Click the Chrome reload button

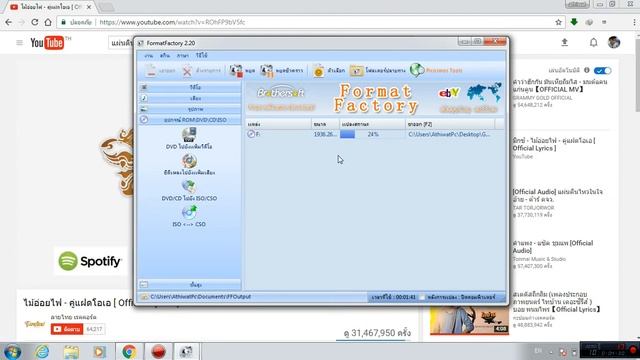35,22
